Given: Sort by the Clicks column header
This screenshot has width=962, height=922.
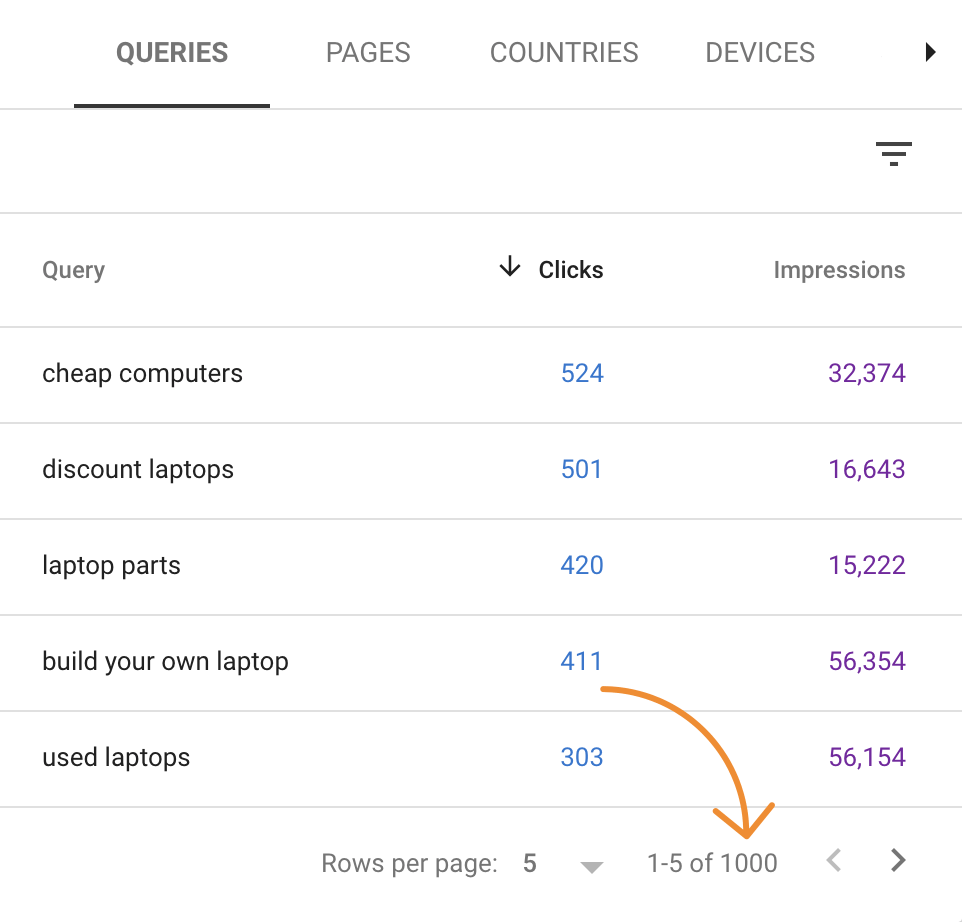Looking at the screenshot, I should tap(571, 270).
